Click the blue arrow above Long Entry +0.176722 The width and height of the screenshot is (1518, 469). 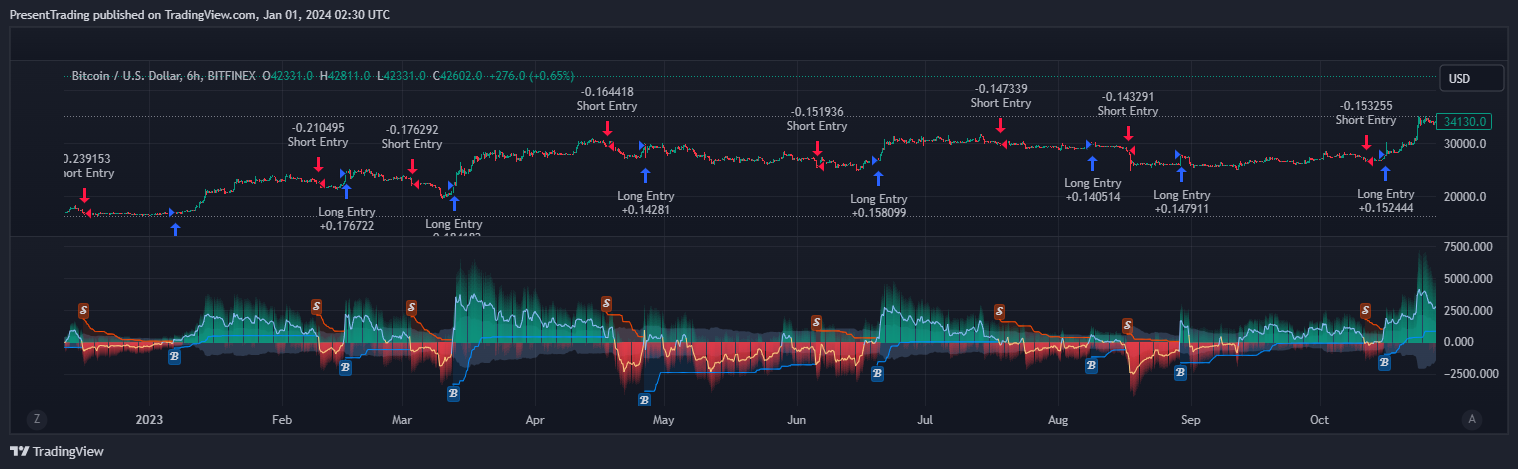click(x=346, y=191)
